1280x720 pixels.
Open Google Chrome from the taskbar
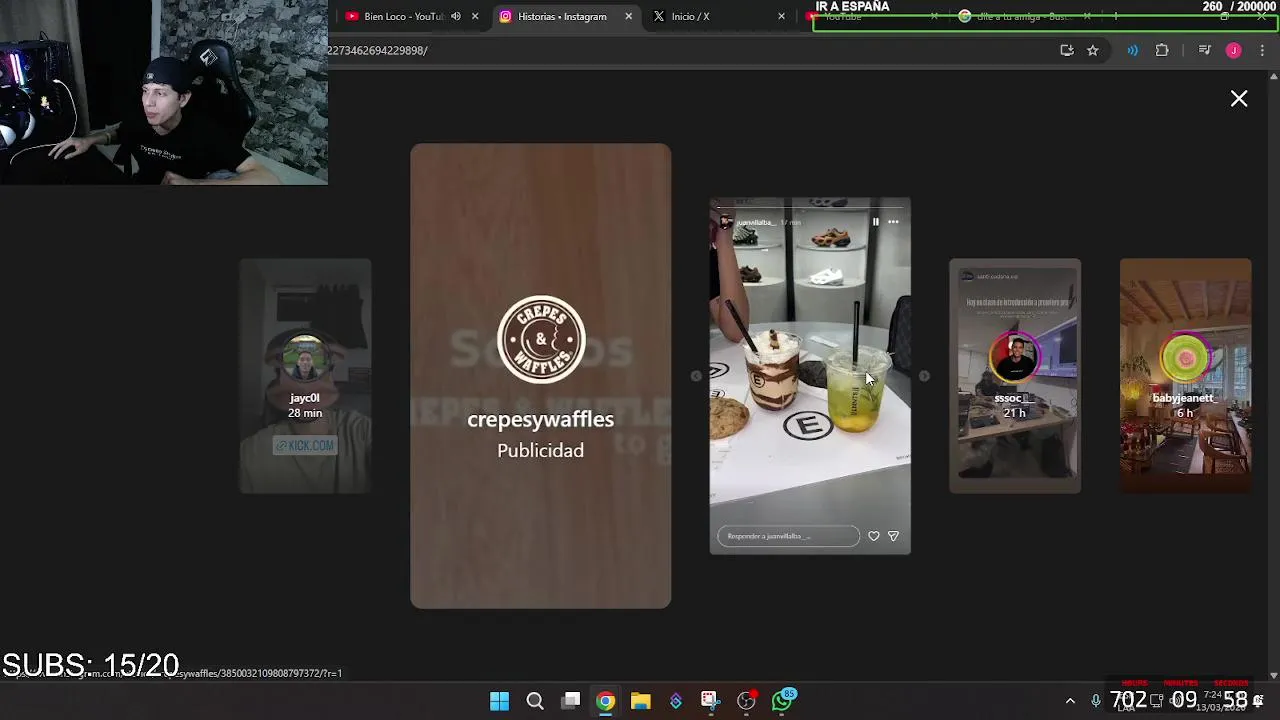pyautogui.click(x=606, y=701)
